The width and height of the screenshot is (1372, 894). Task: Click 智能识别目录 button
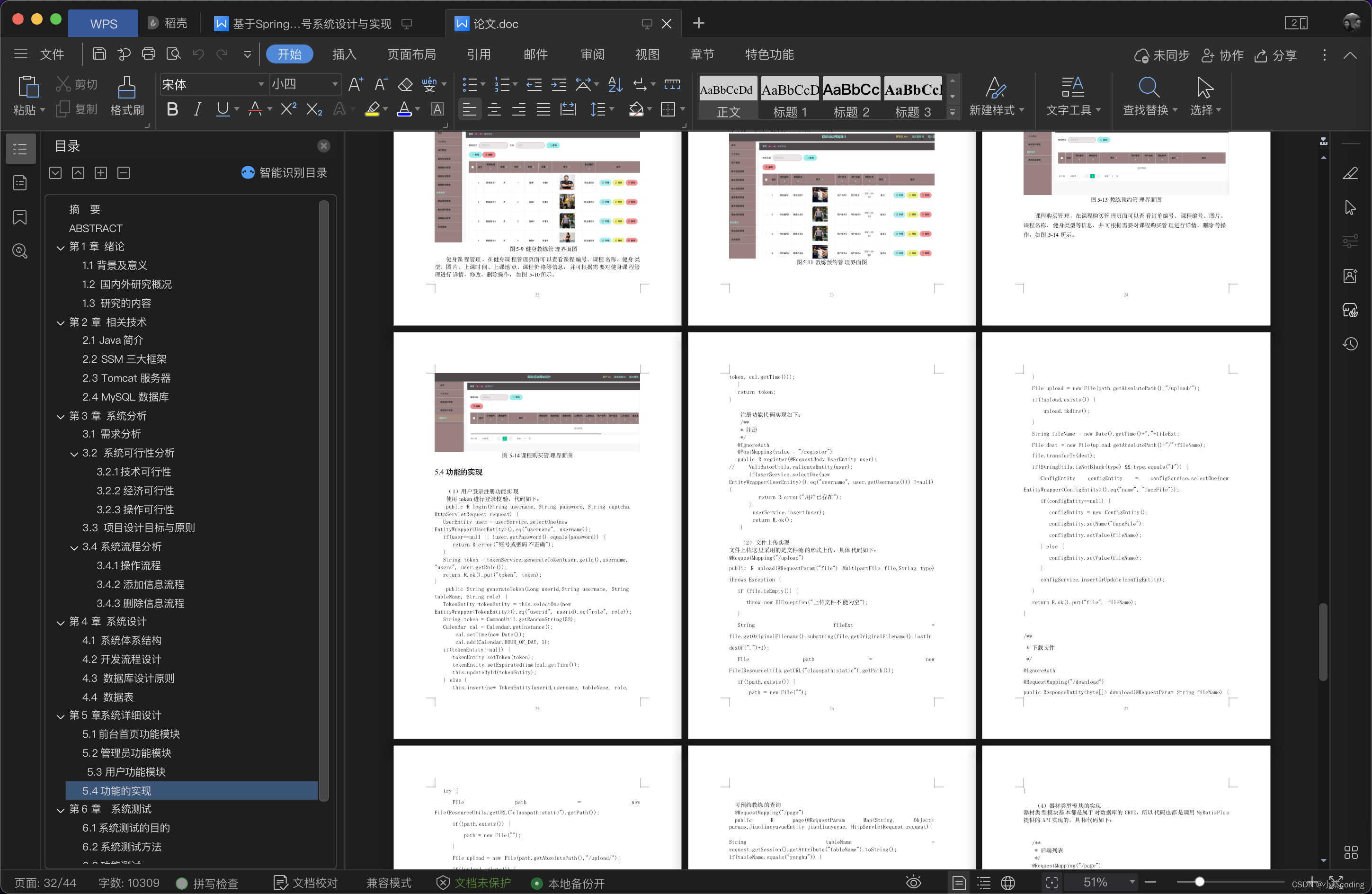point(284,172)
